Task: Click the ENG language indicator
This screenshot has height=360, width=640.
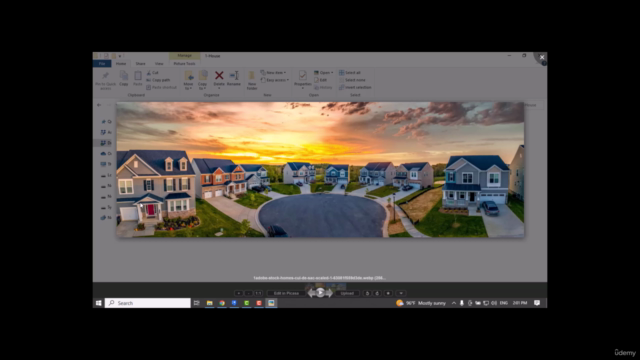Action: pos(504,303)
